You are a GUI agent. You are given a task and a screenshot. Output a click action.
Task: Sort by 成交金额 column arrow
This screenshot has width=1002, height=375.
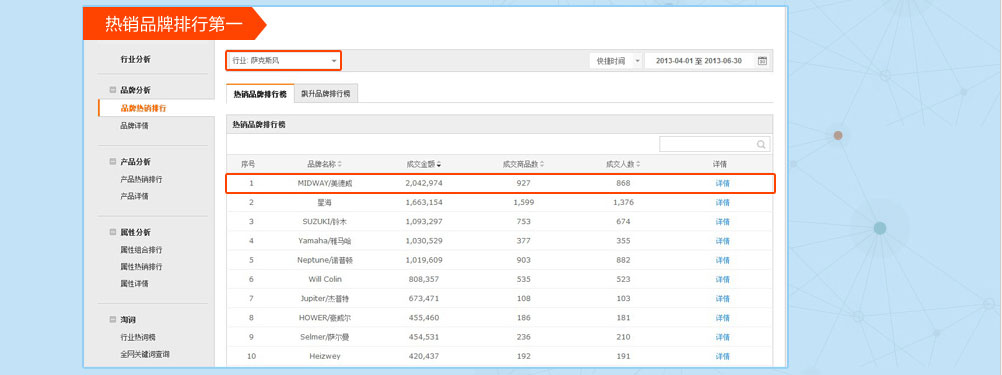pos(439,164)
